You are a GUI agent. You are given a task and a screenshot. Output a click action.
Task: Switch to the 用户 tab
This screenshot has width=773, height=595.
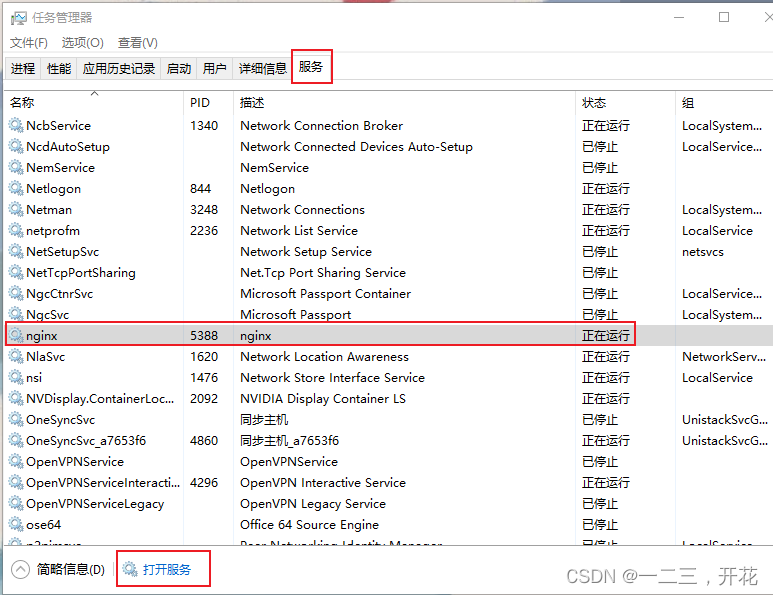[x=214, y=68]
